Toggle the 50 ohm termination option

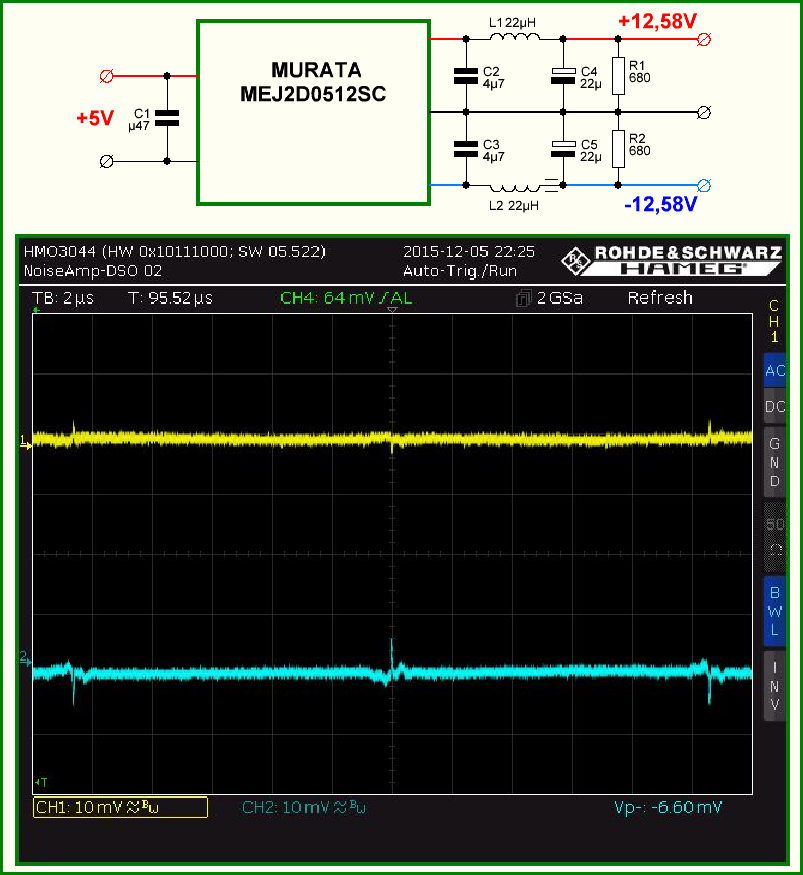coord(775,537)
